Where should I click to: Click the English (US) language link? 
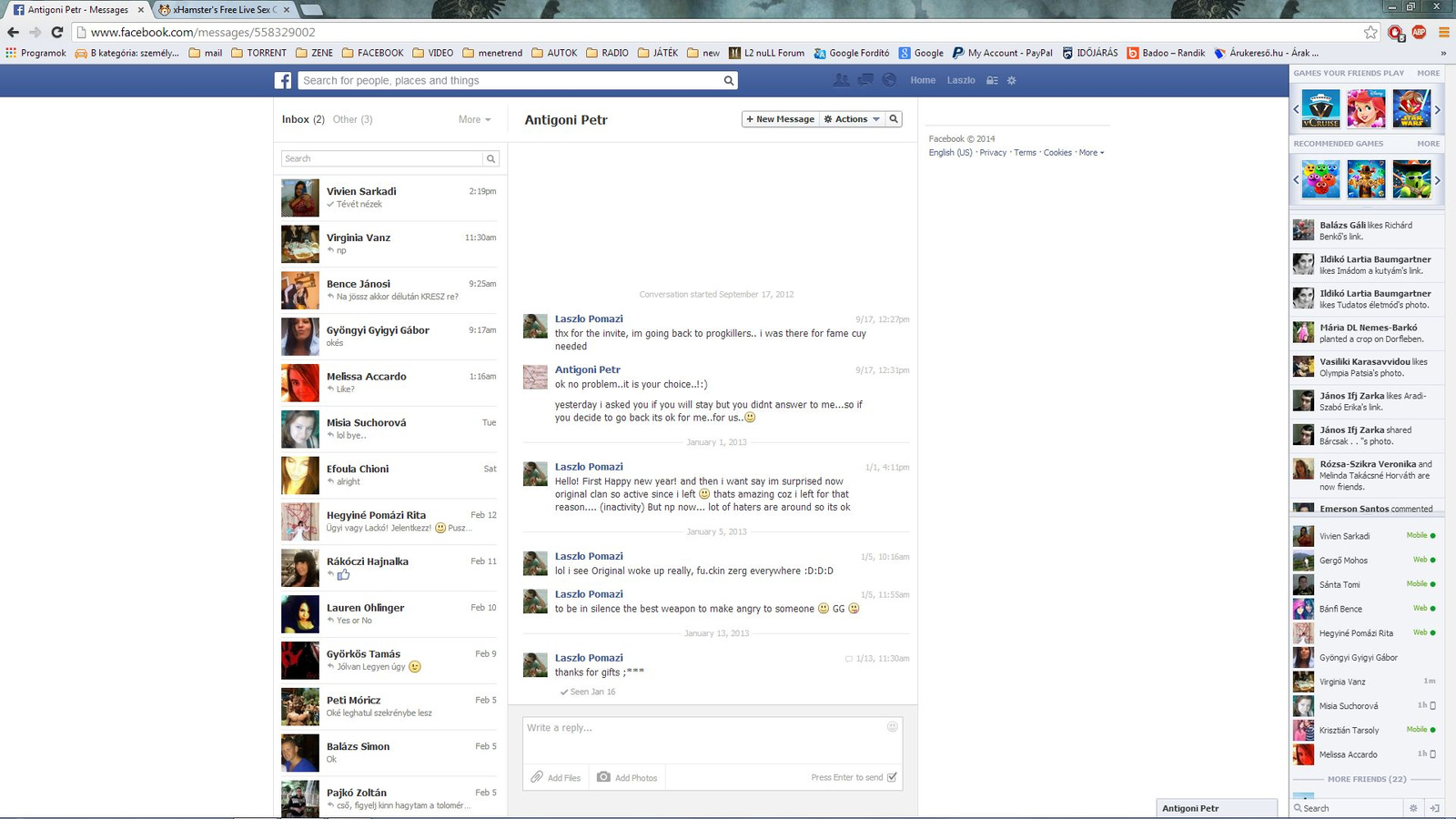(950, 153)
